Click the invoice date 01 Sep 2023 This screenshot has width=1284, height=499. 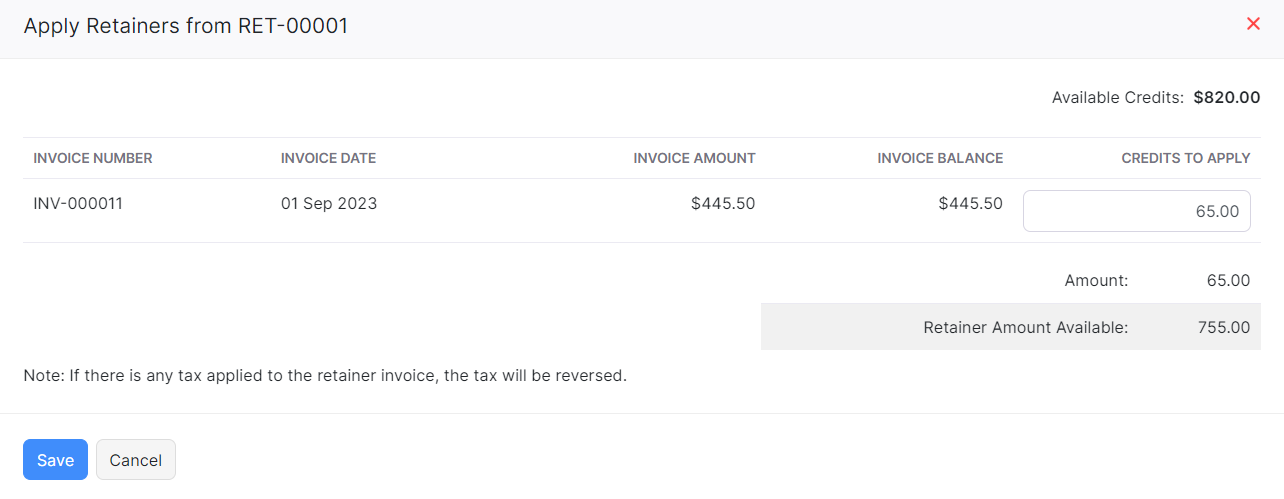[329, 204]
